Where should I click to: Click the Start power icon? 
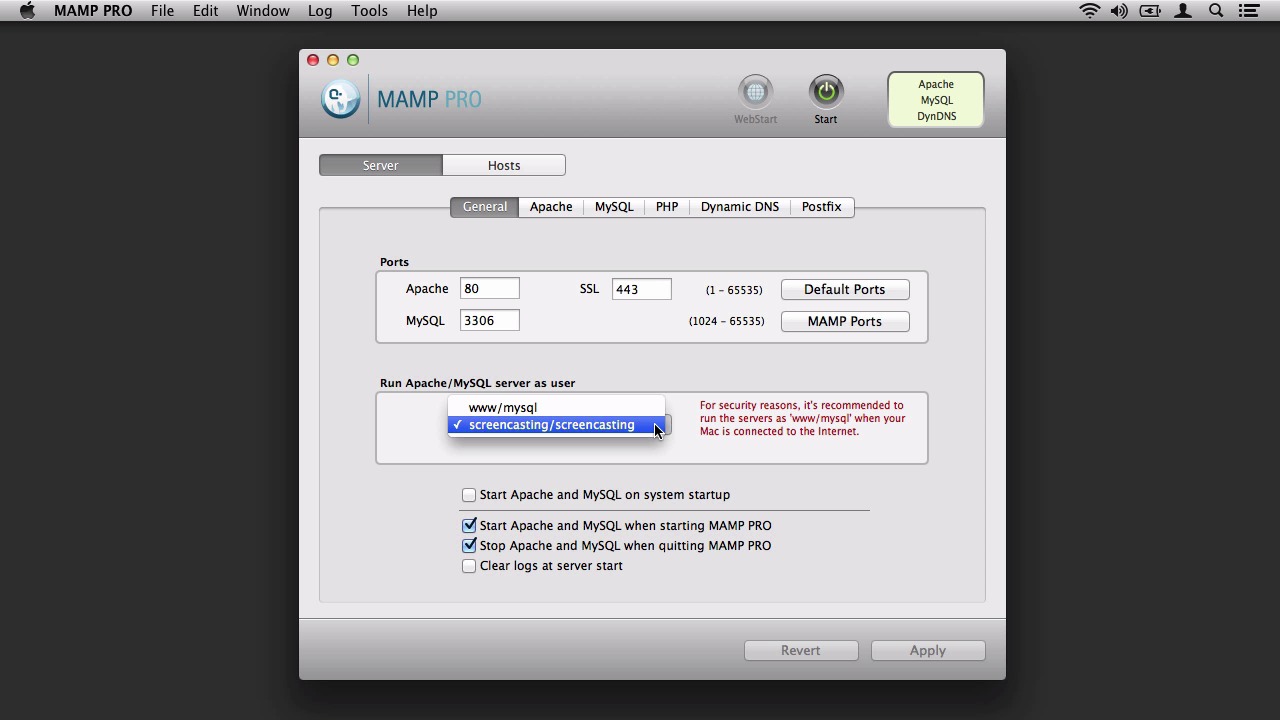point(826,92)
